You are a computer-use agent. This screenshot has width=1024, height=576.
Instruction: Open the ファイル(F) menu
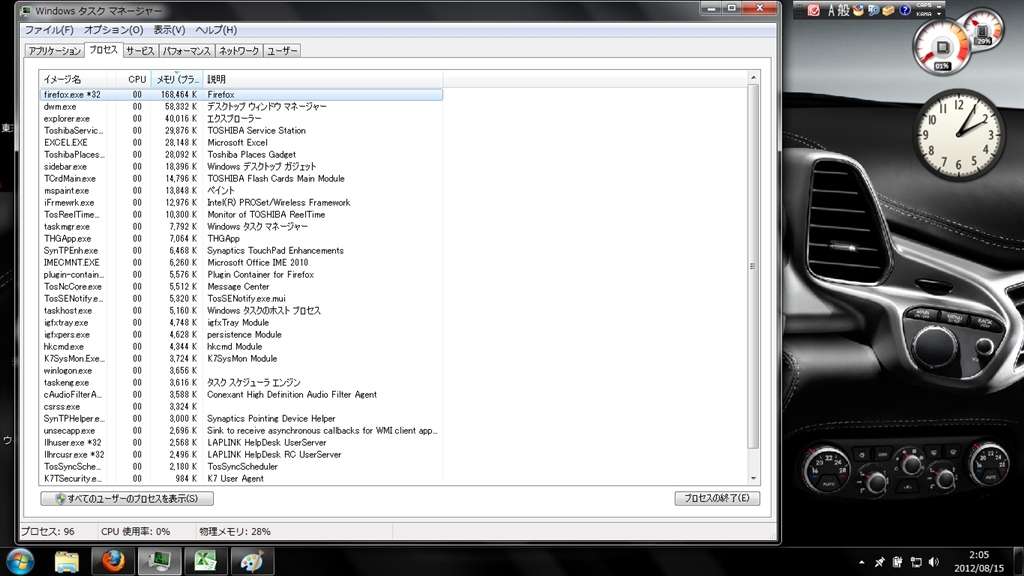49,30
